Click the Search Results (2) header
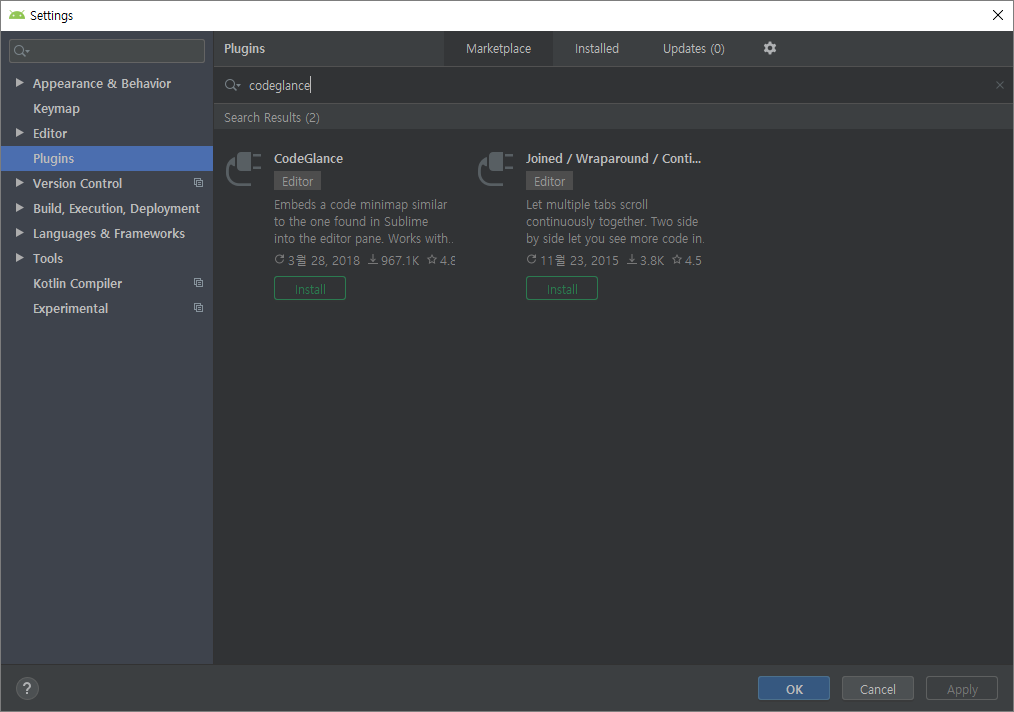This screenshot has height=712, width=1014. pyautogui.click(x=272, y=118)
